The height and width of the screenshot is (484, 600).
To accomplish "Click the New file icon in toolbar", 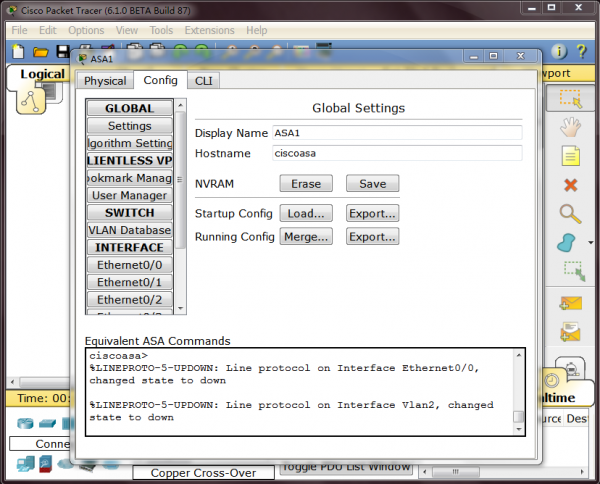I will point(18,51).
